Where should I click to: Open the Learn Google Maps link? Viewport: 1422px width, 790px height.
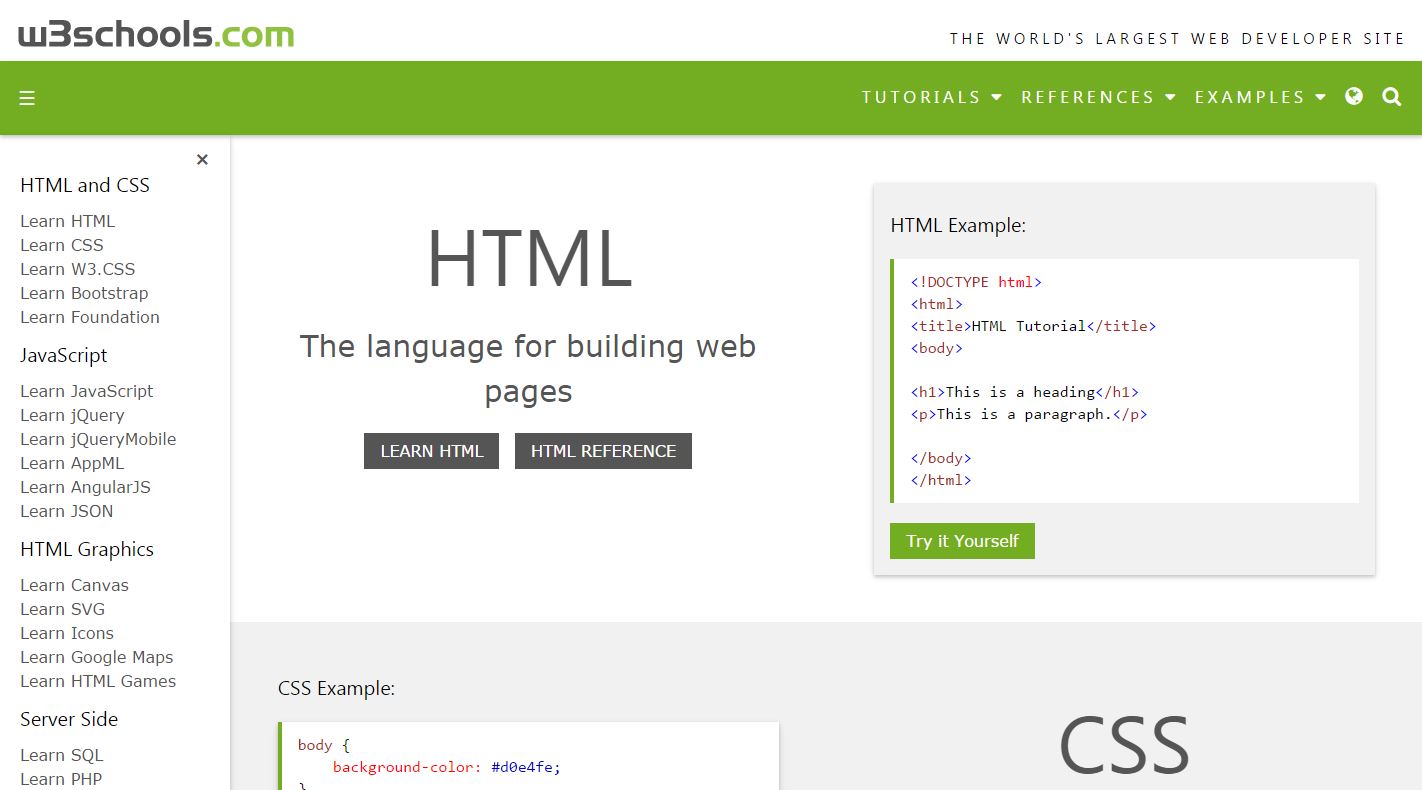click(96, 657)
